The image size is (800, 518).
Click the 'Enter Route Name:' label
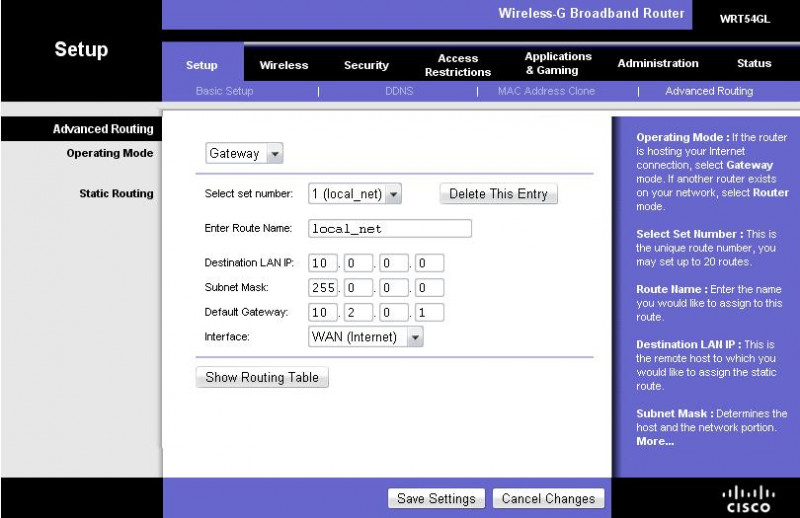pos(248,228)
